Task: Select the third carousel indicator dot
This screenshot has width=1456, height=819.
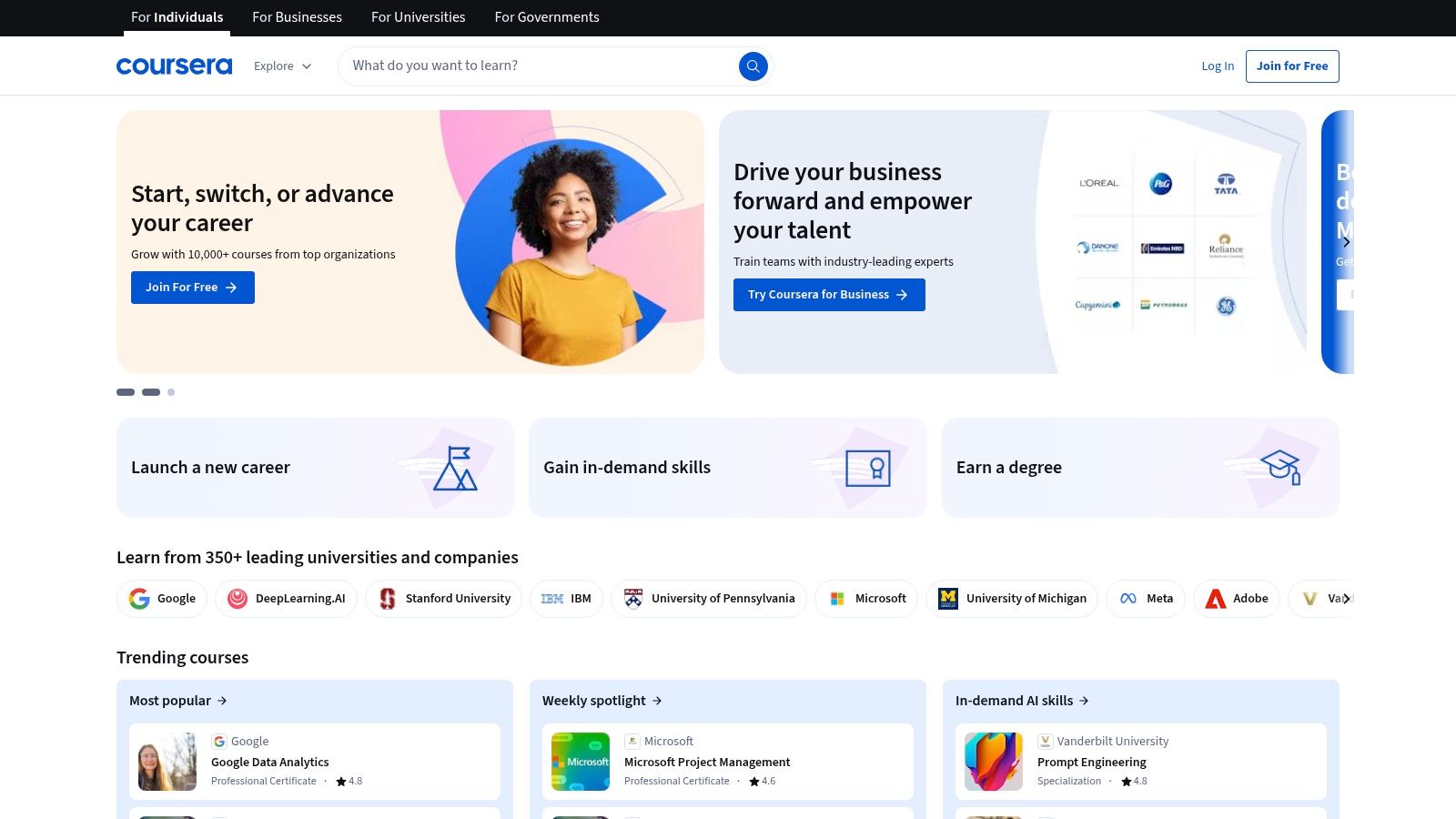Action: (170, 392)
